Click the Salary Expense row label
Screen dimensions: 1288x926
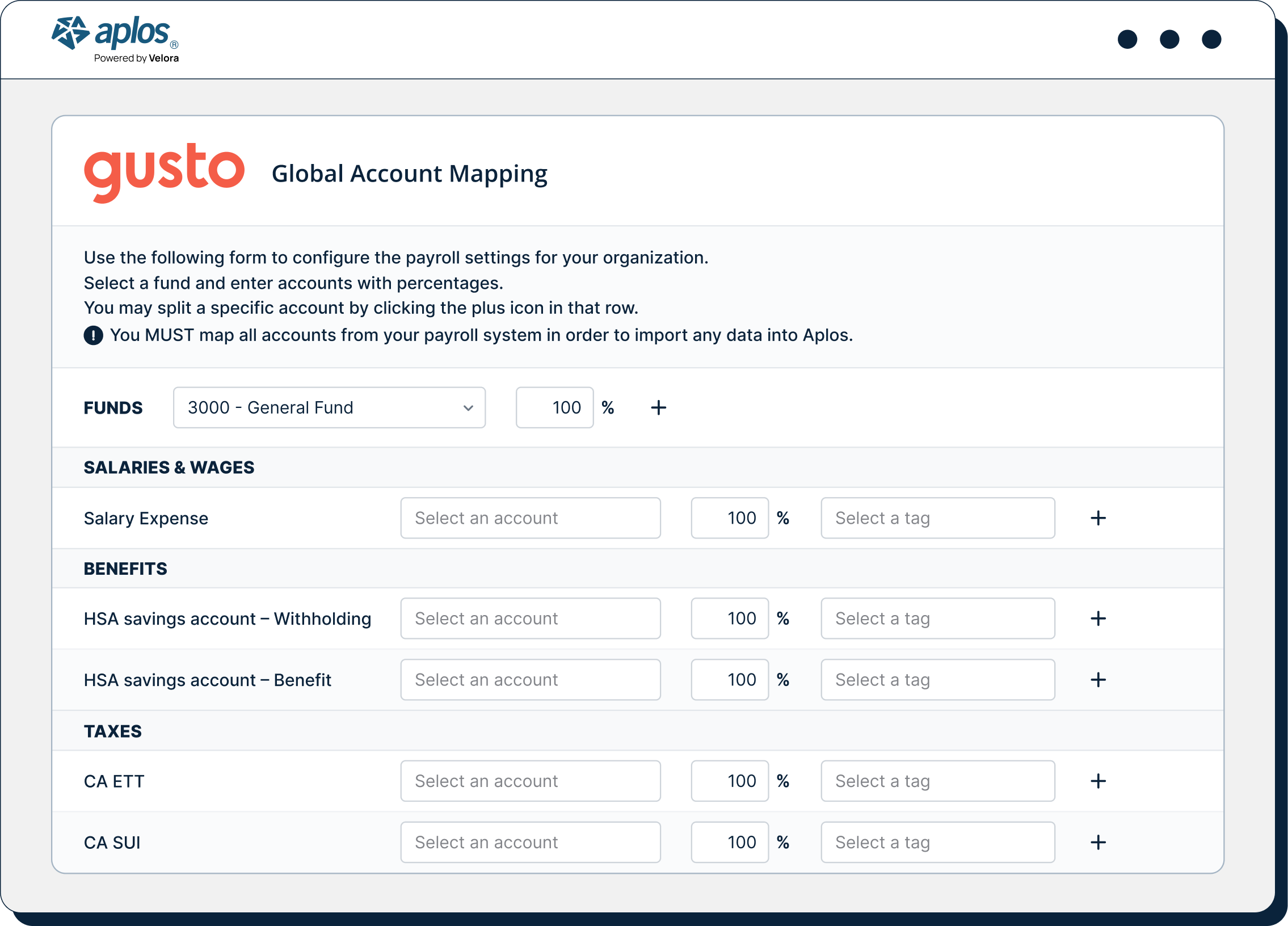(x=146, y=519)
